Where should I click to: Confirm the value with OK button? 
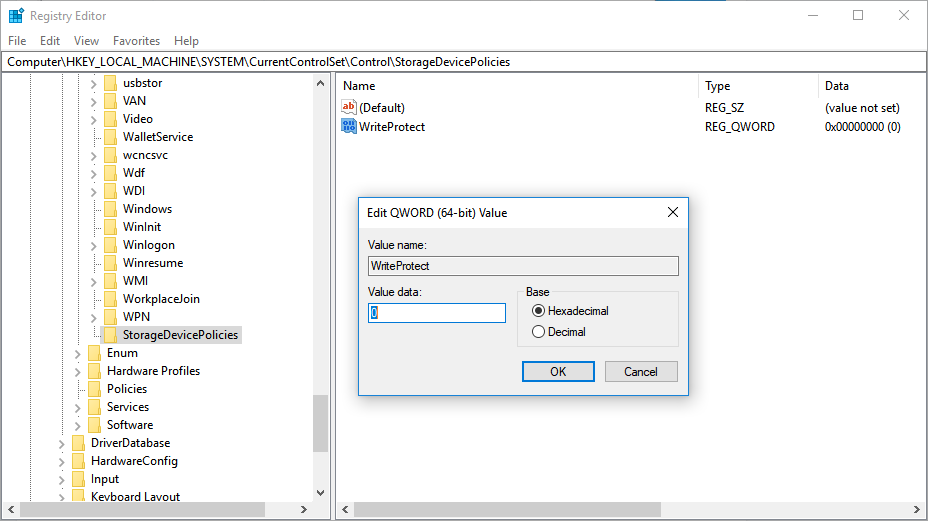pyautogui.click(x=558, y=372)
